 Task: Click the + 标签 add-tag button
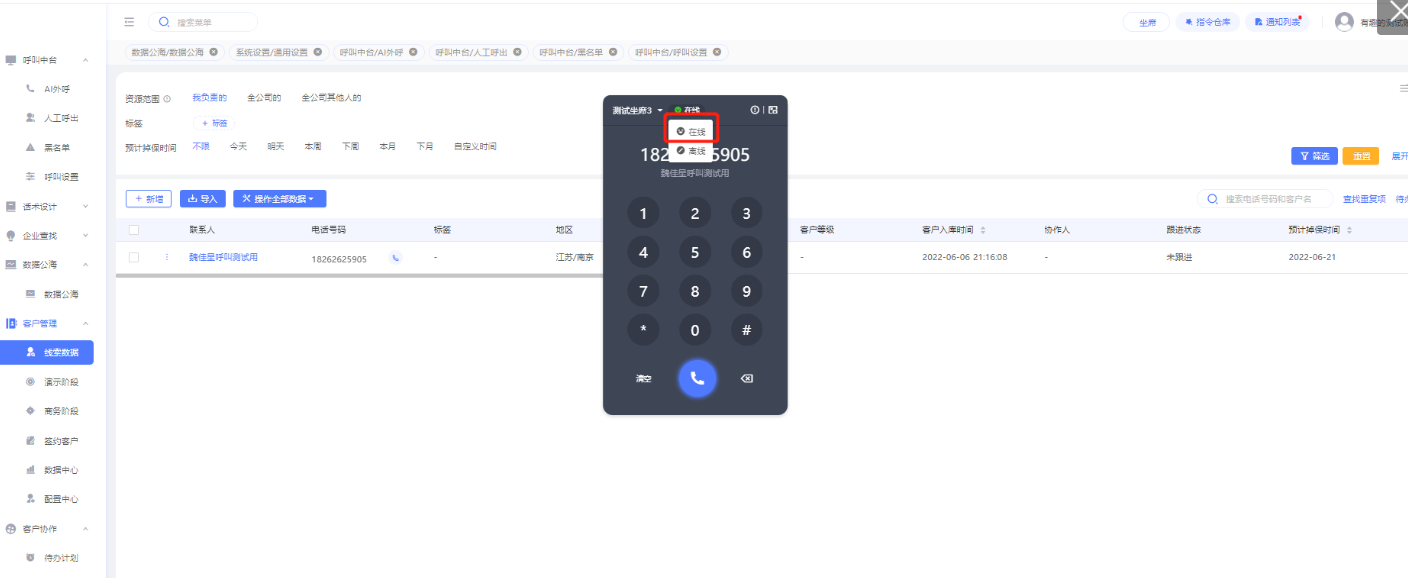215,123
